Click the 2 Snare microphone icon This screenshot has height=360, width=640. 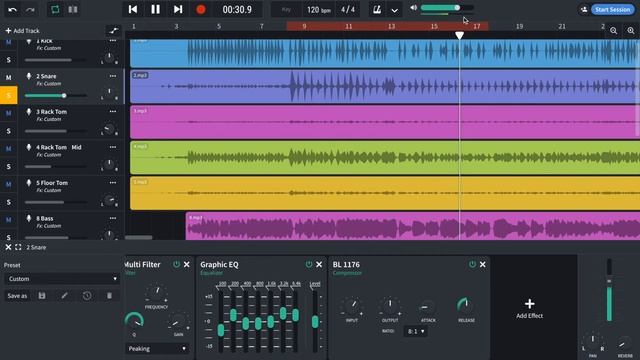29,76
